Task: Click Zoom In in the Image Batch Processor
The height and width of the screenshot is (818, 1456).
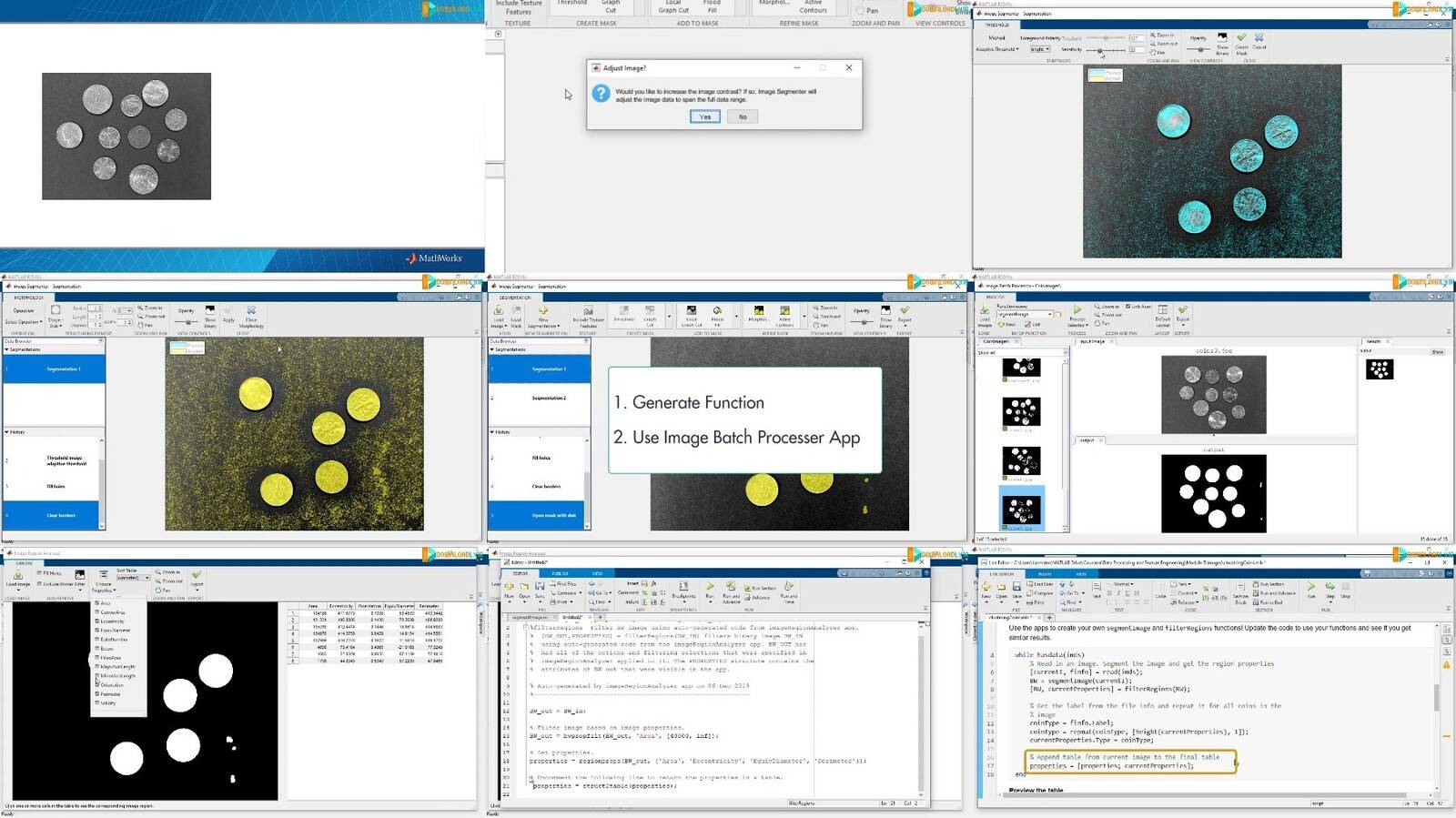Action: tap(1107, 307)
